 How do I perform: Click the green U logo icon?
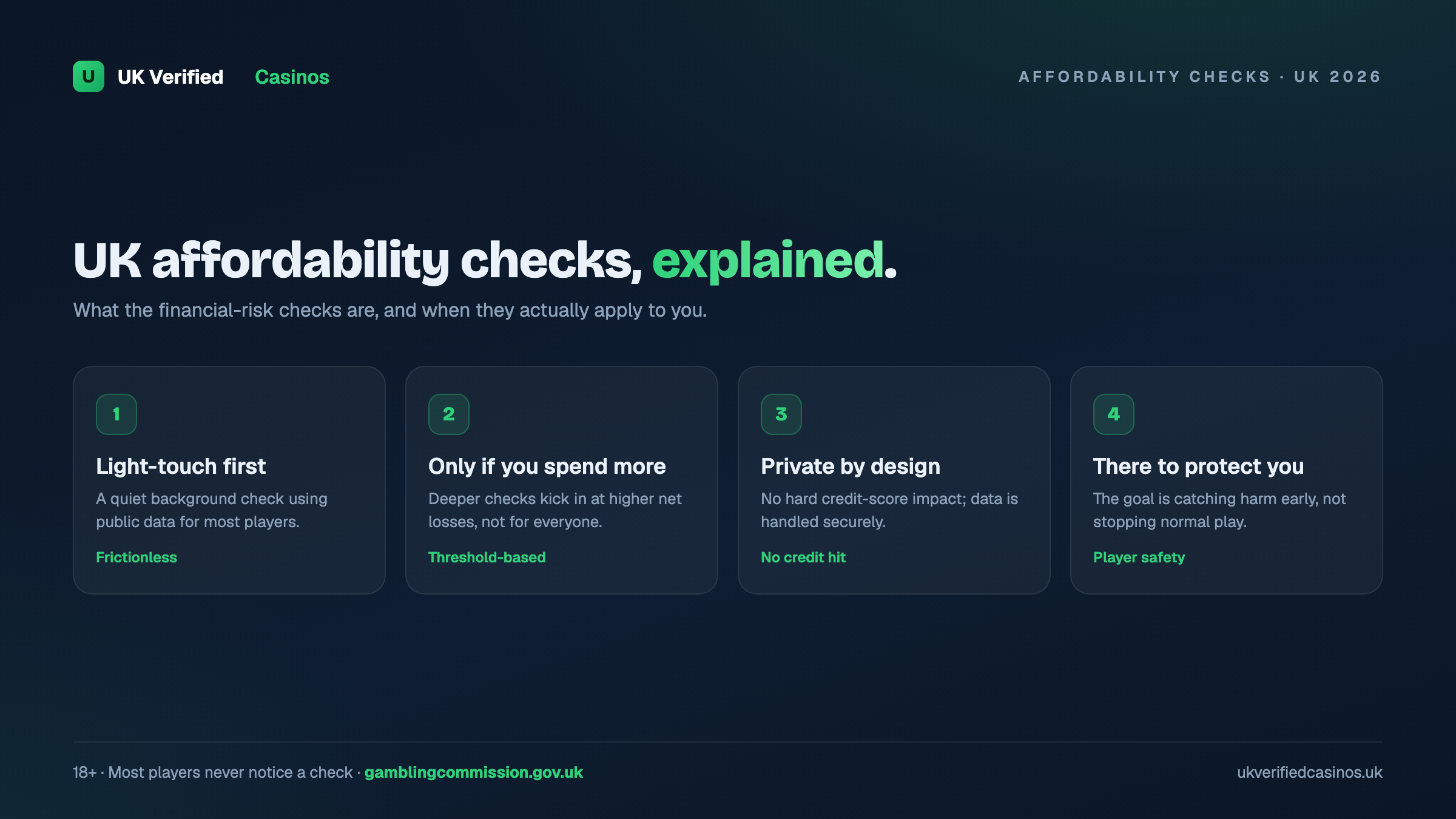(89, 76)
